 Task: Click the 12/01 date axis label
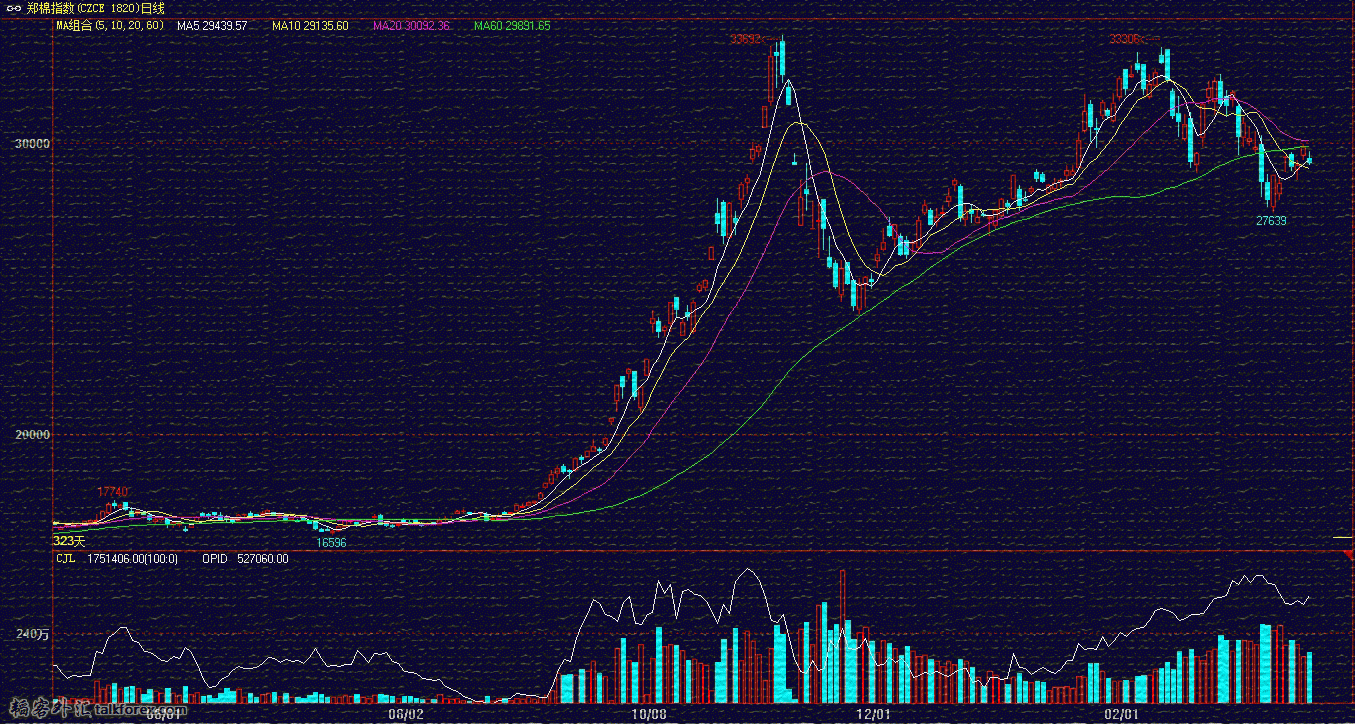(875, 714)
